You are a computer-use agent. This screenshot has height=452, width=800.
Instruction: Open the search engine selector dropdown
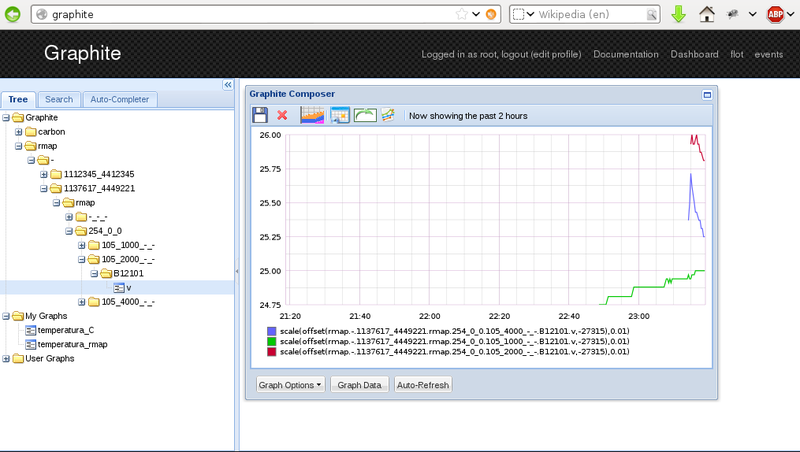click(523, 14)
